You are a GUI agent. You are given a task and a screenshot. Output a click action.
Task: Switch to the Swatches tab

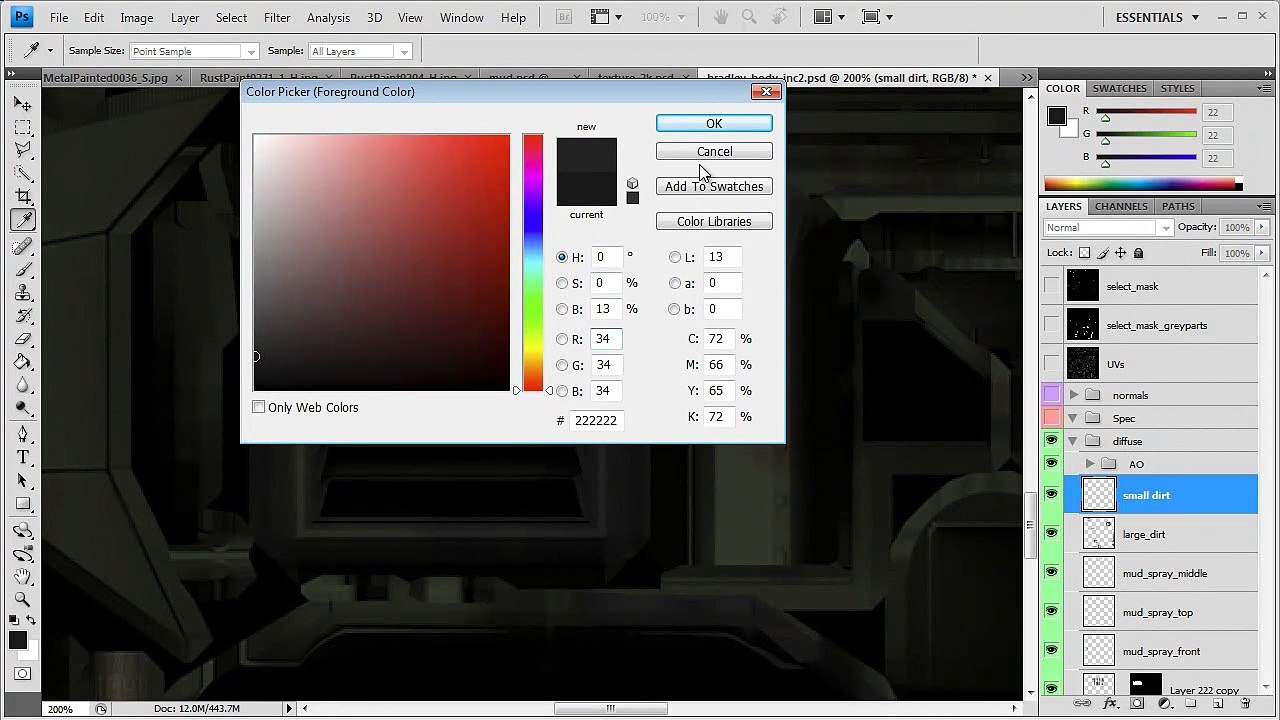click(1119, 88)
